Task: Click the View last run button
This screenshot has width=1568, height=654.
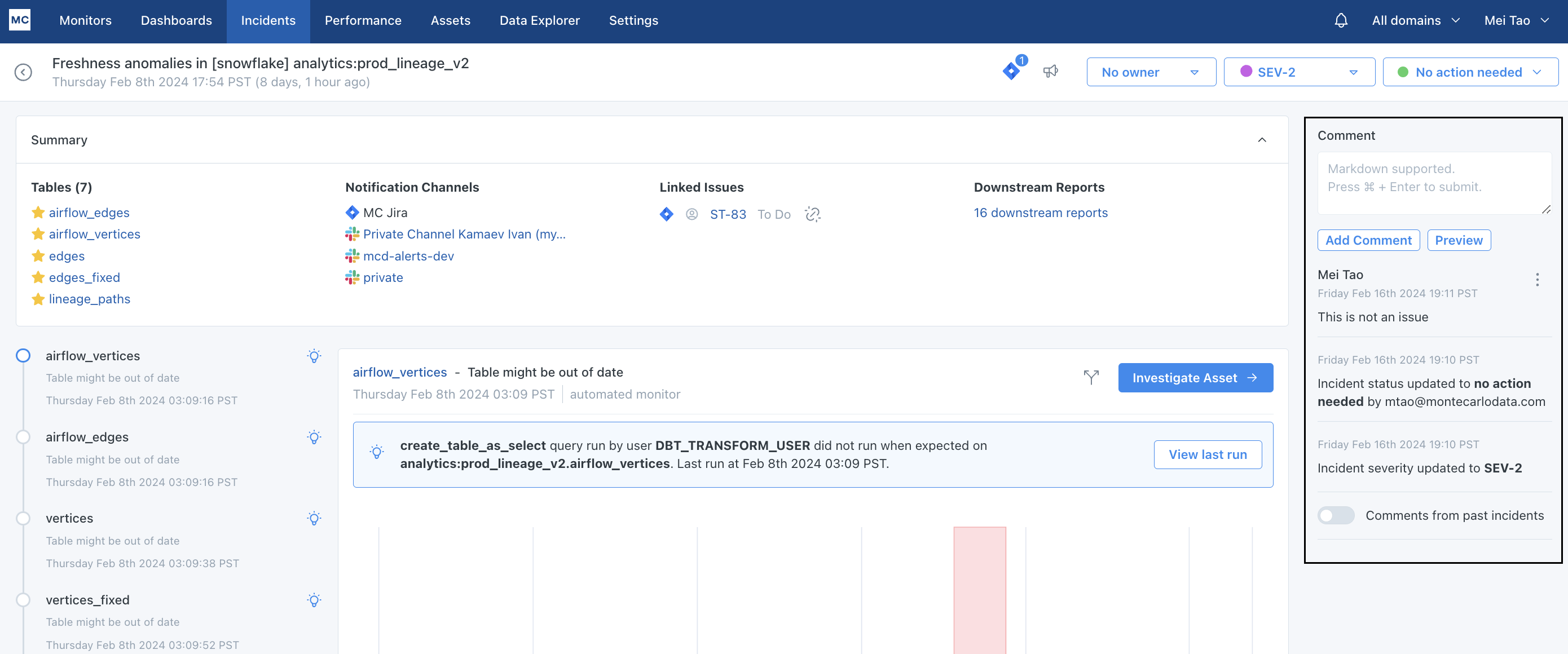Action: point(1208,454)
